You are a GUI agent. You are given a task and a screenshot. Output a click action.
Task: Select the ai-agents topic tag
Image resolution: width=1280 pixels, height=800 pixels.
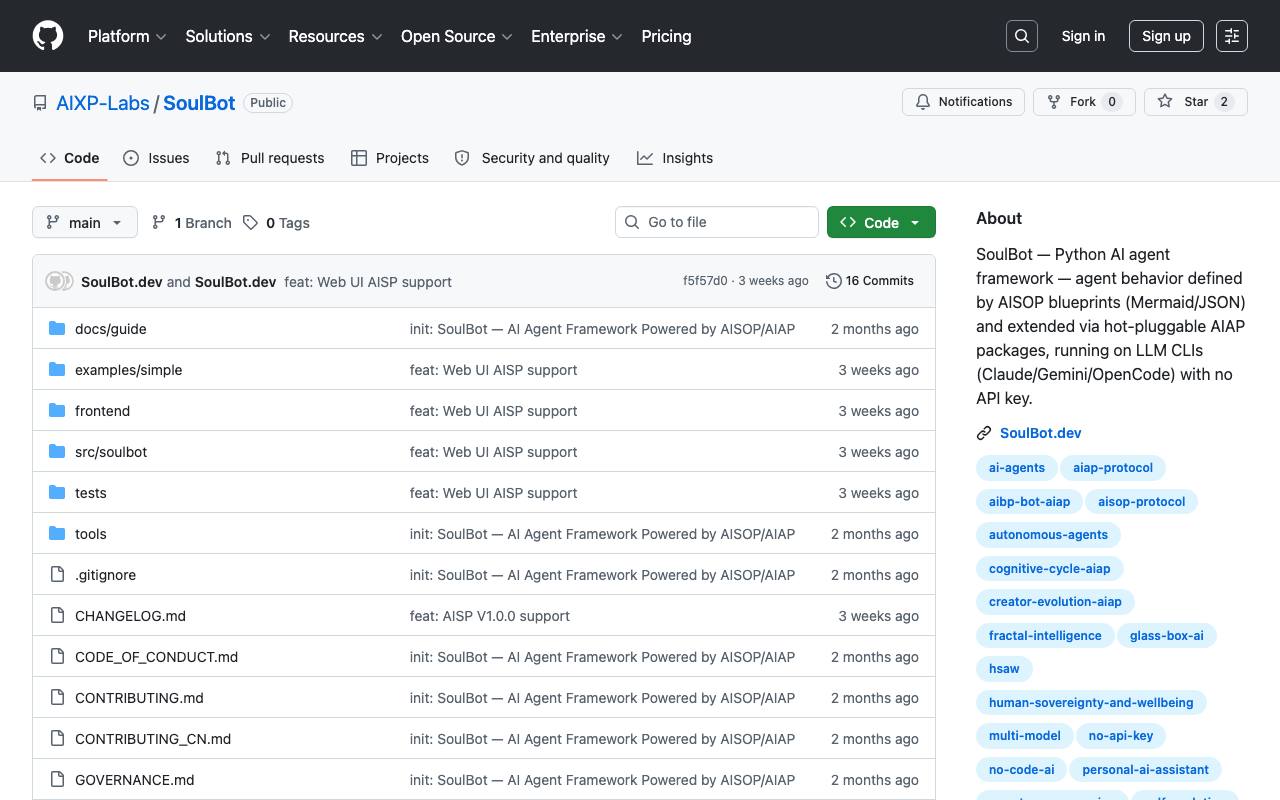click(x=1016, y=468)
